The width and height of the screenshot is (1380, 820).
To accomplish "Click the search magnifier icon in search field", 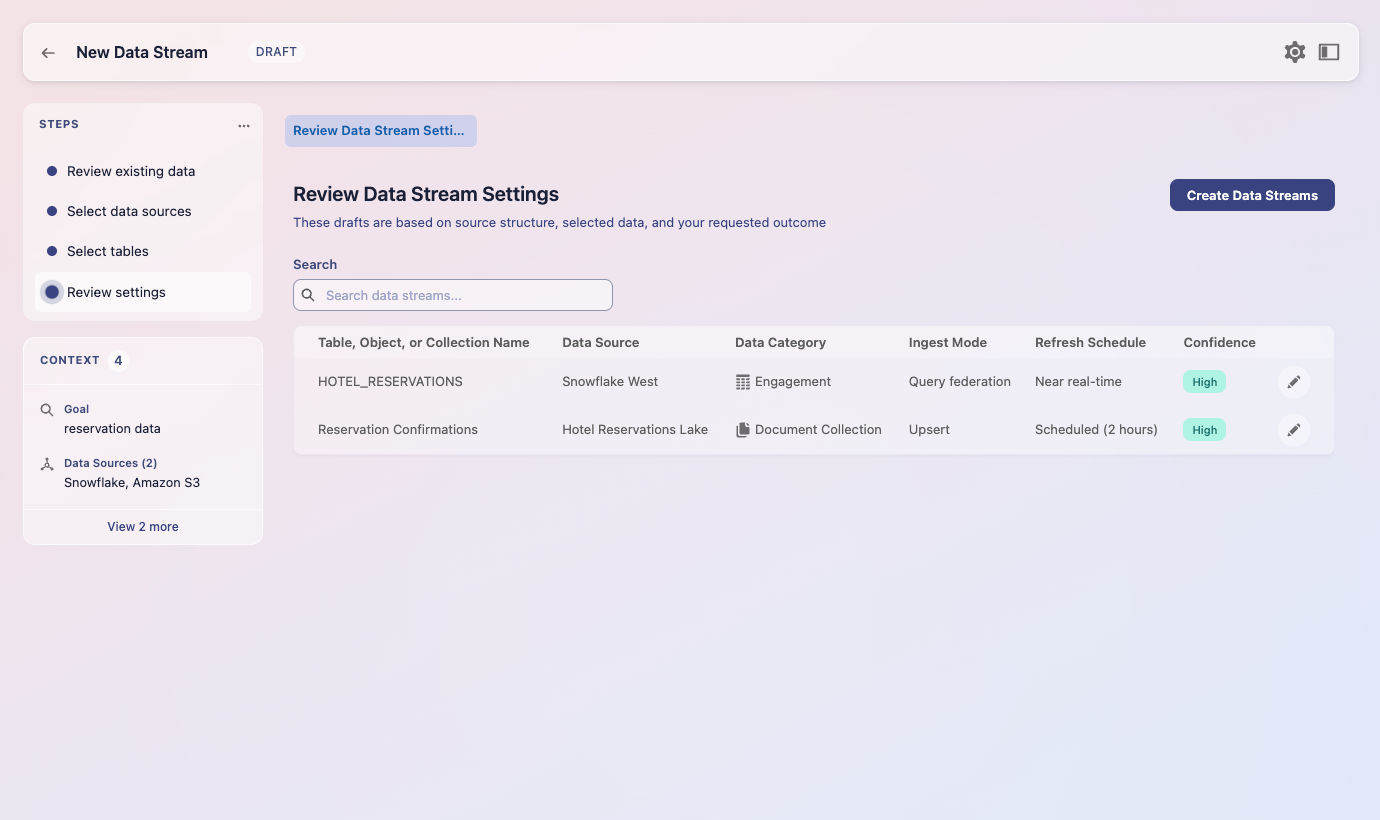I will (x=308, y=295).
